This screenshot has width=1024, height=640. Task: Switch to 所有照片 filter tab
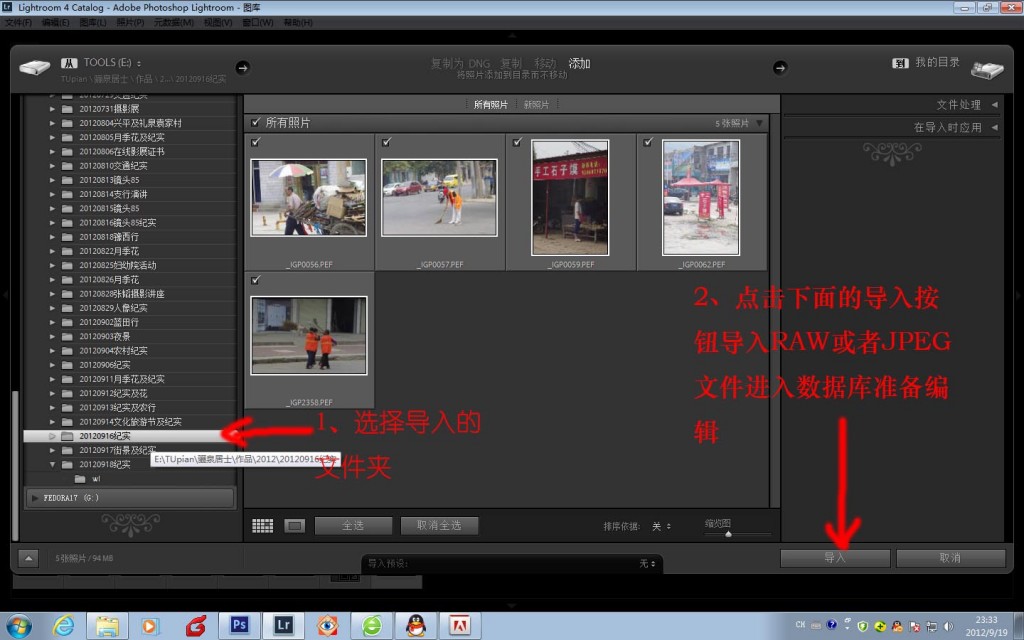click(x=490, y=104)
